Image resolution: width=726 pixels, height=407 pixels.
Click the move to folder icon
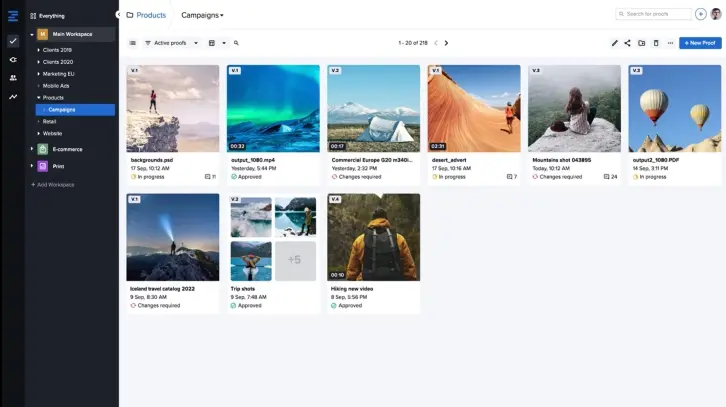tap(642, 43)
